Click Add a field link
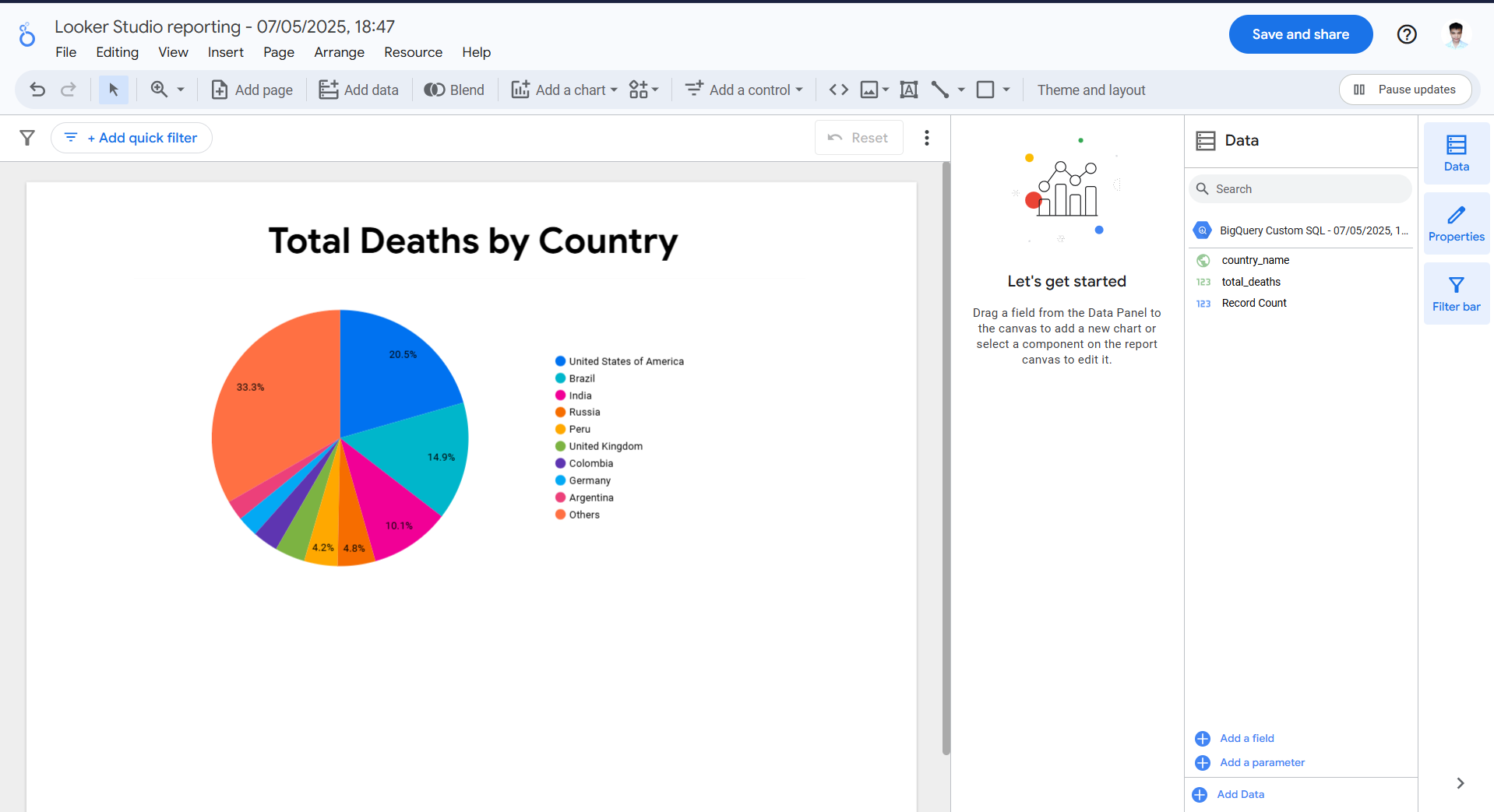This screenshot has width=1494, height=812. click(x=1246, y=738)
